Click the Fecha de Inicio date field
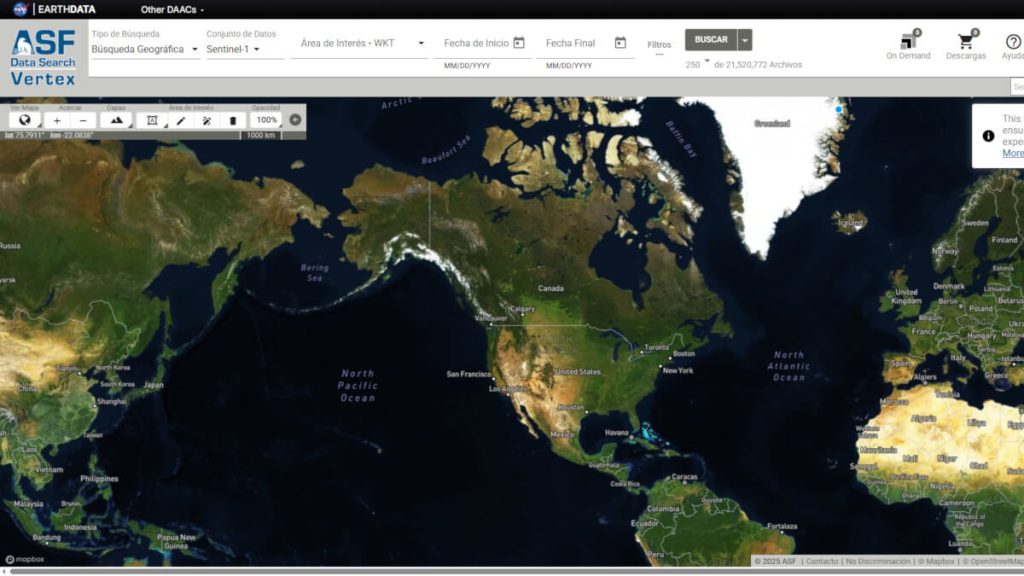This screenshot has width=1024, height=576. [478, 43]
